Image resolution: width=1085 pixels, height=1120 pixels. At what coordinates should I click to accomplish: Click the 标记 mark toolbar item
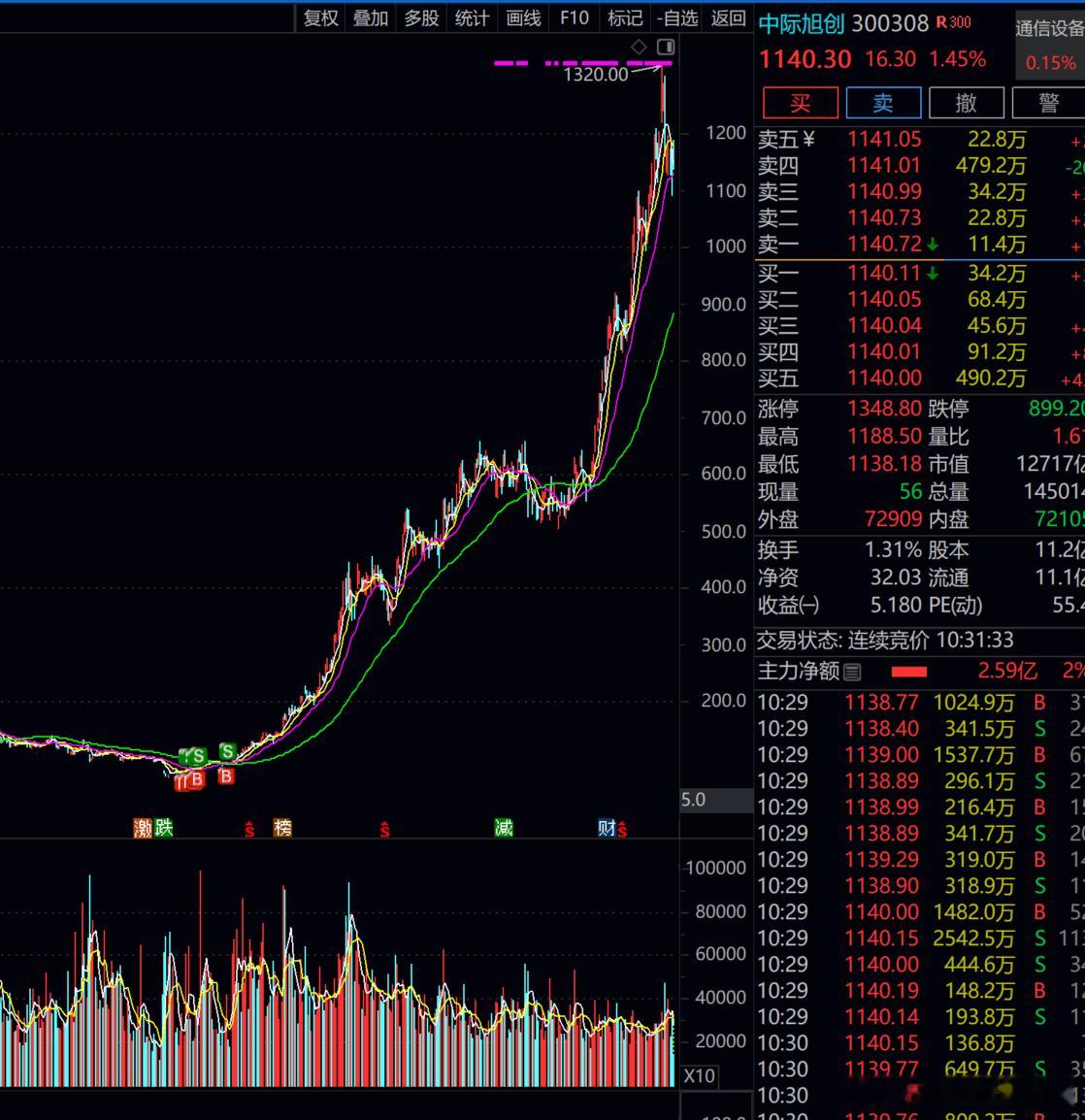[625, 17]
